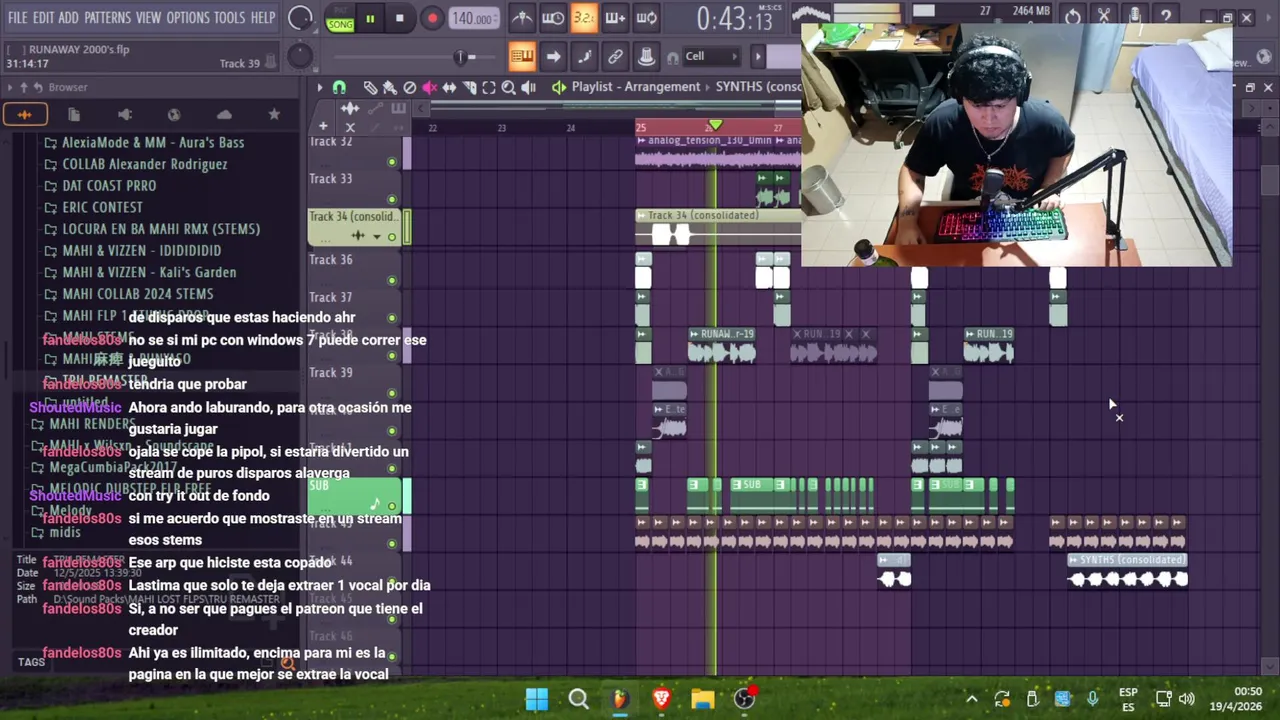
Task: Select the browser star favorites tab
Action: pyautogui.click(x=274, y=114)
